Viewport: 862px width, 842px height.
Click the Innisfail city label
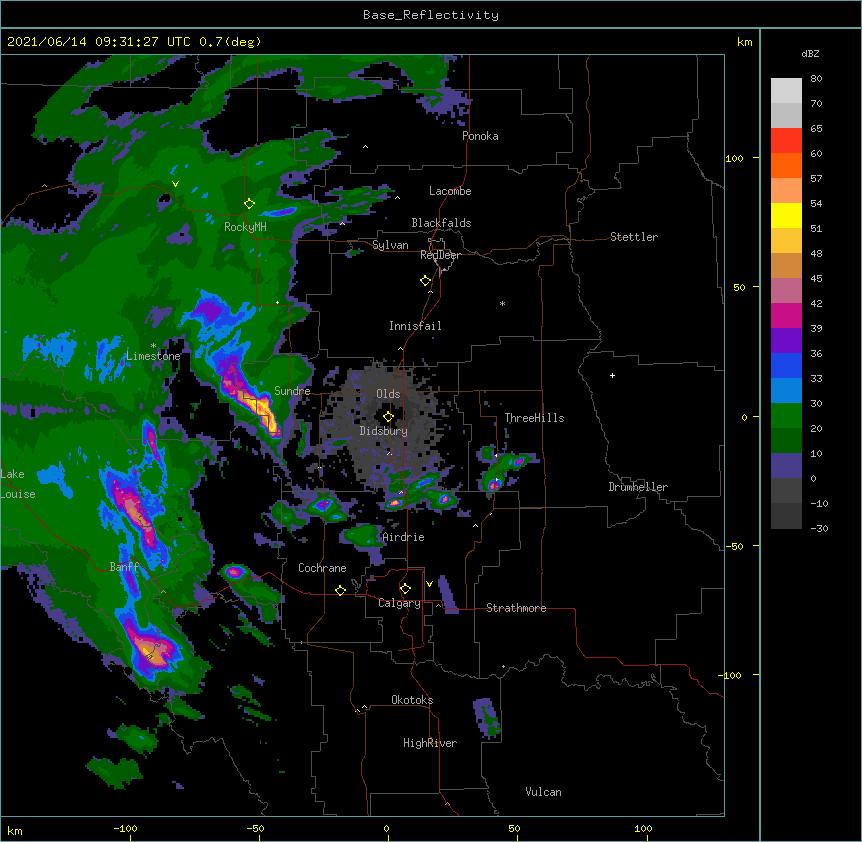tap(415, 326)
